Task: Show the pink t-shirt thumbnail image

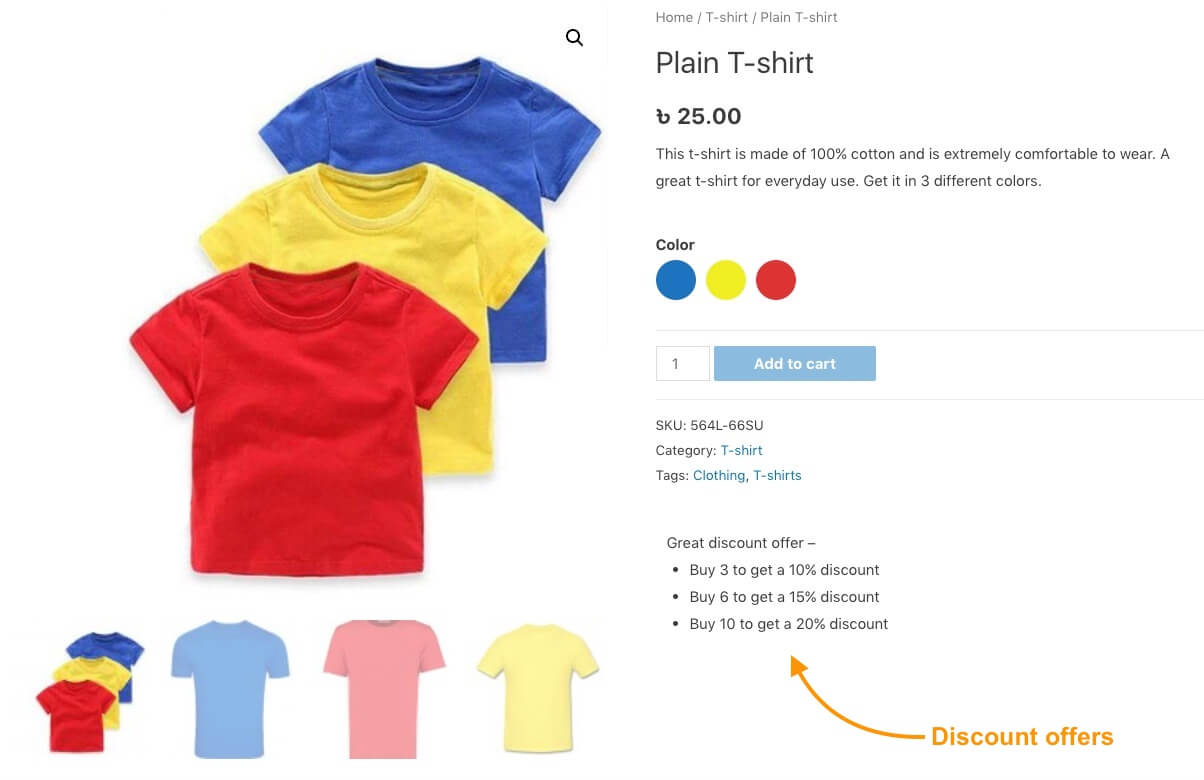Action: coord(383,690)
